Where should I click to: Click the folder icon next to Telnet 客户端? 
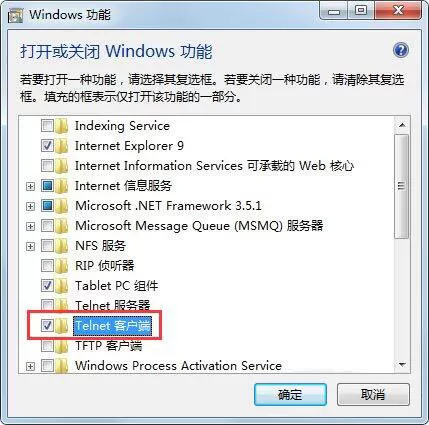click(62, 326)
